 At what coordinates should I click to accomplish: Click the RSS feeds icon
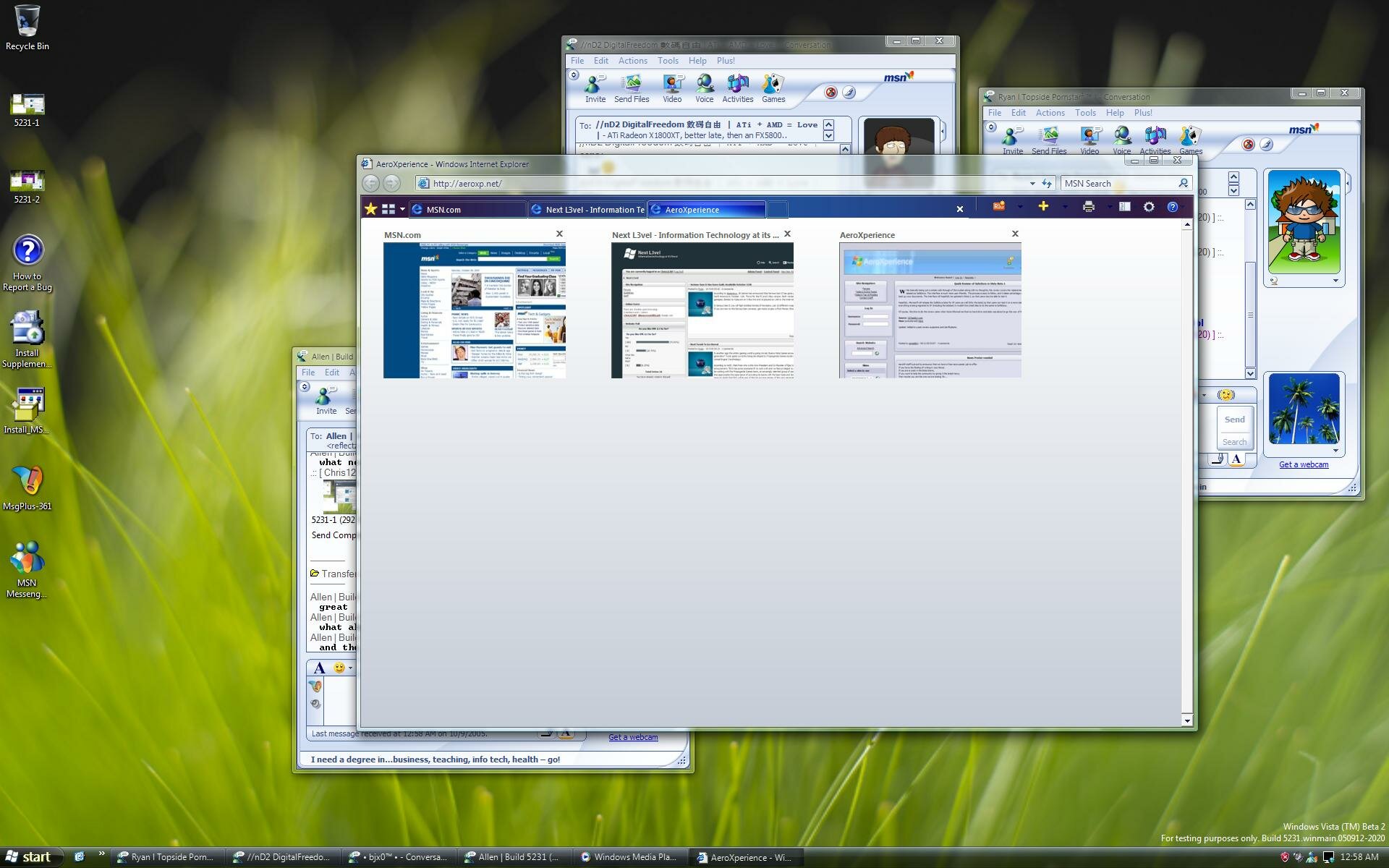[999, 207]
